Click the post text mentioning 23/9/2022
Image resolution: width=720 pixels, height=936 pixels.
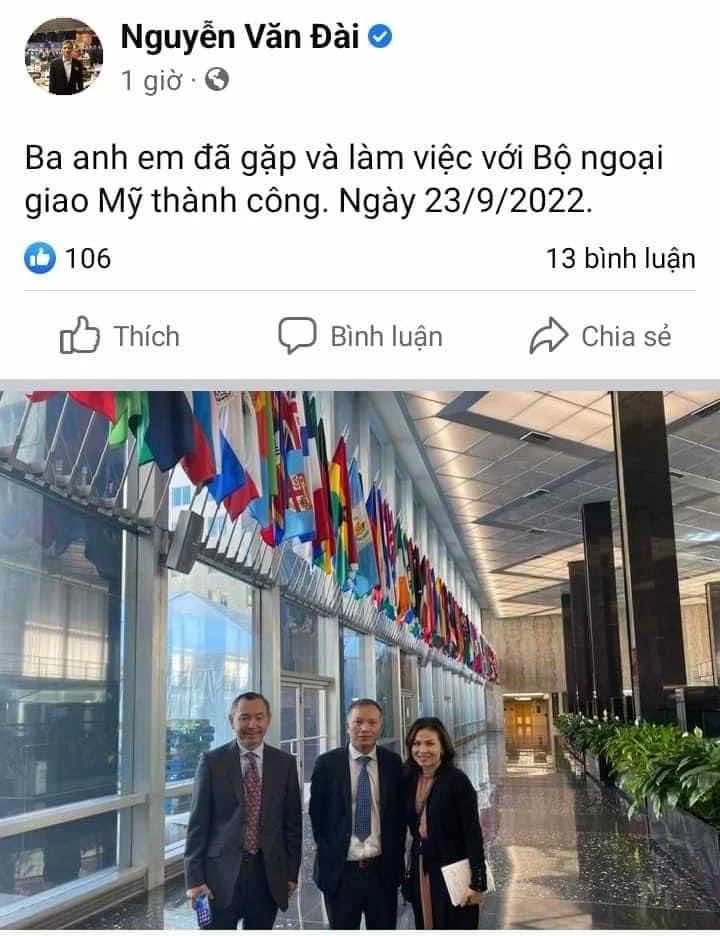344,180
